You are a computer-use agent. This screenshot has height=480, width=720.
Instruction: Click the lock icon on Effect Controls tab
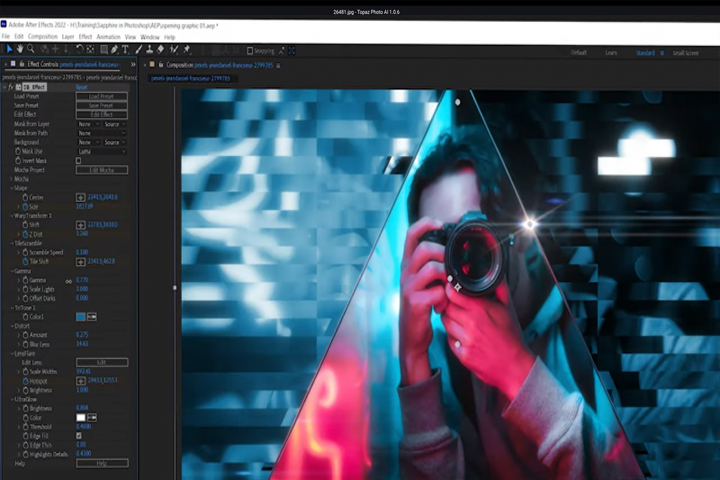21,64
